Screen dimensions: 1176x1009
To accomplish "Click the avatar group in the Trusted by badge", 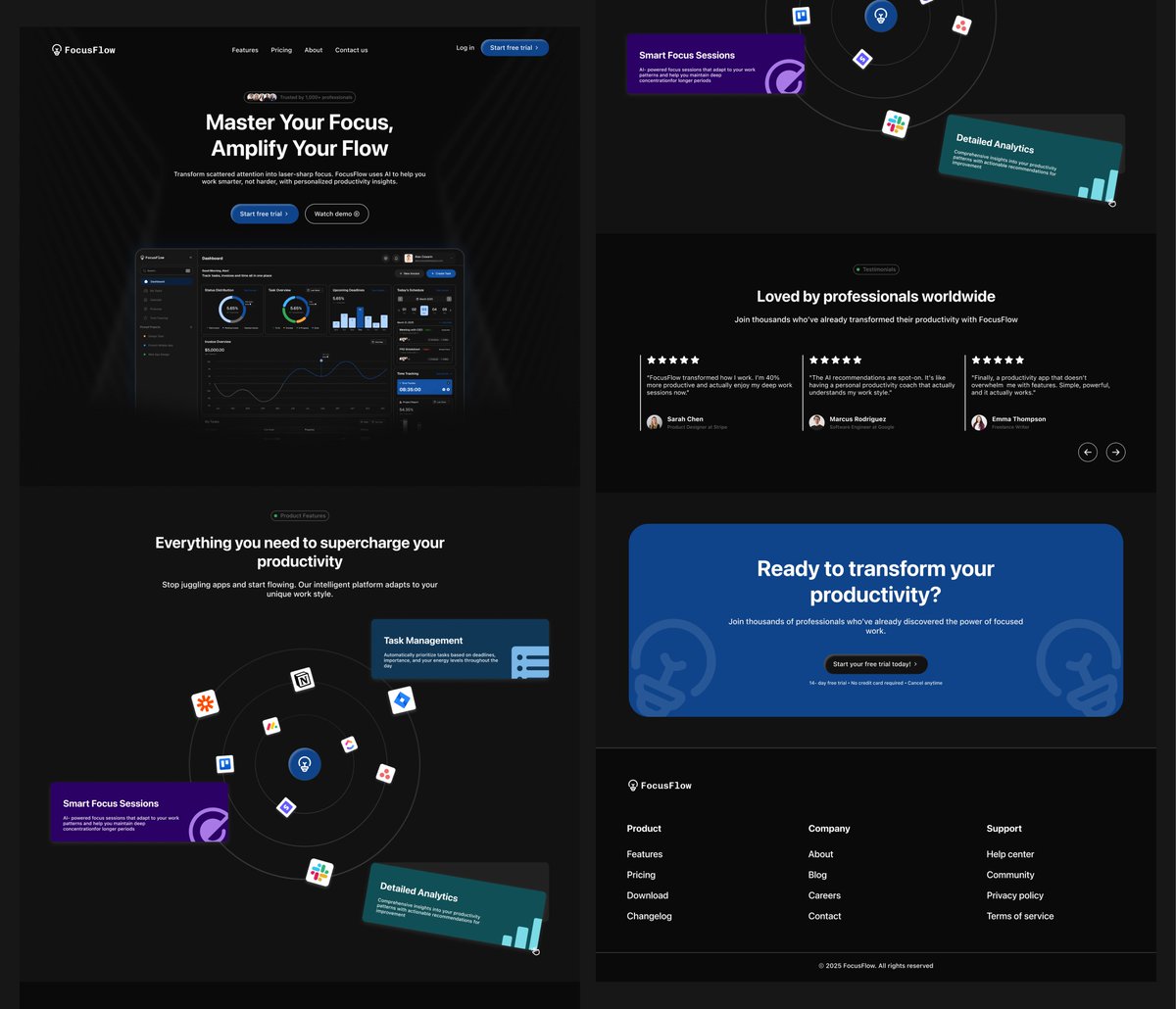I will click(x=261, y=98).
